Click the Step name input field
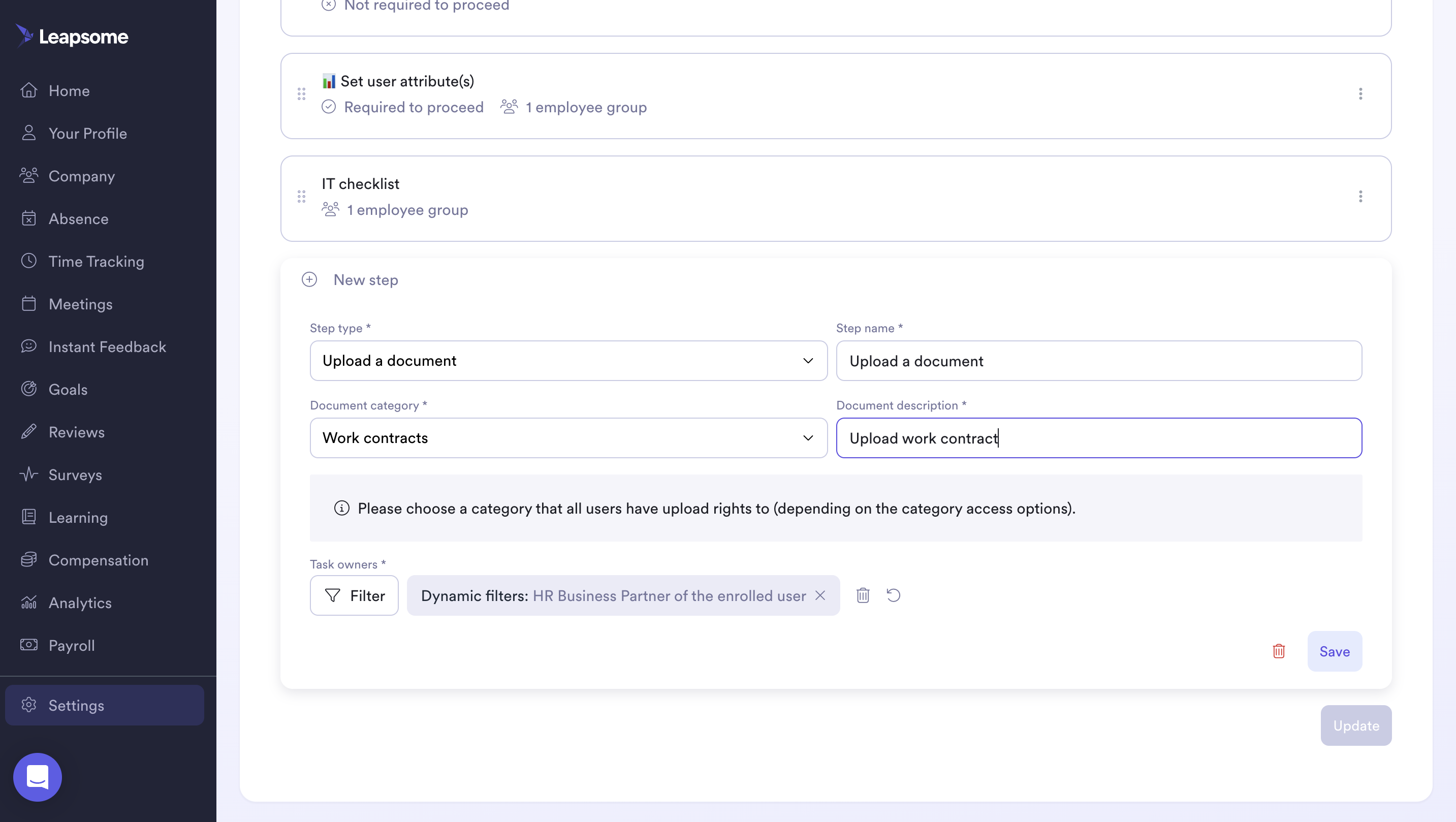 click(1099, 361)
